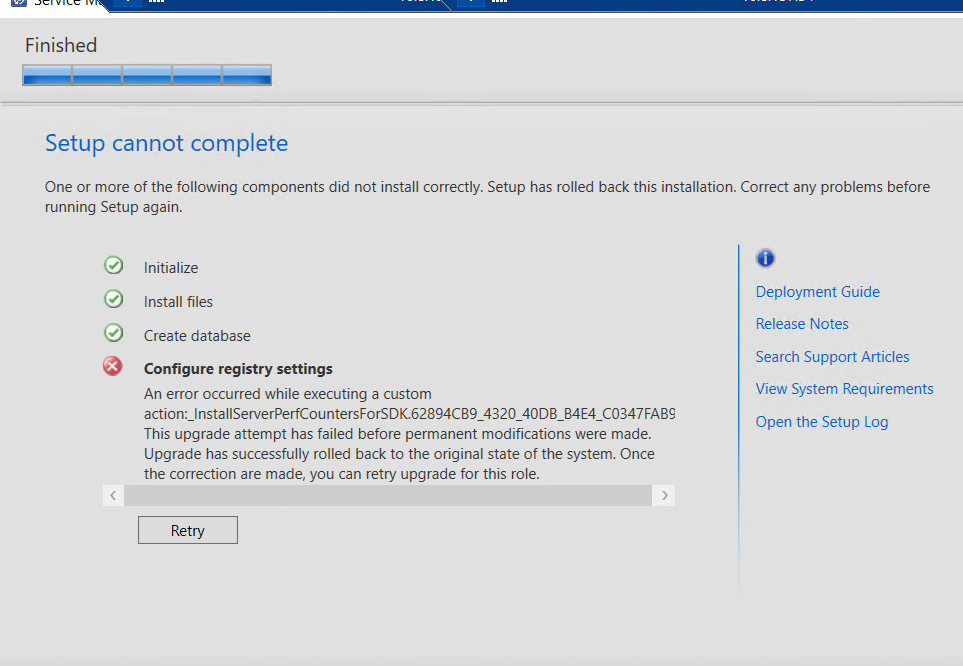Click the 'Setup cannot complete' heading
Image resolution: width=963 pixels, height=666 pixels.
click(x=166, y=143)
